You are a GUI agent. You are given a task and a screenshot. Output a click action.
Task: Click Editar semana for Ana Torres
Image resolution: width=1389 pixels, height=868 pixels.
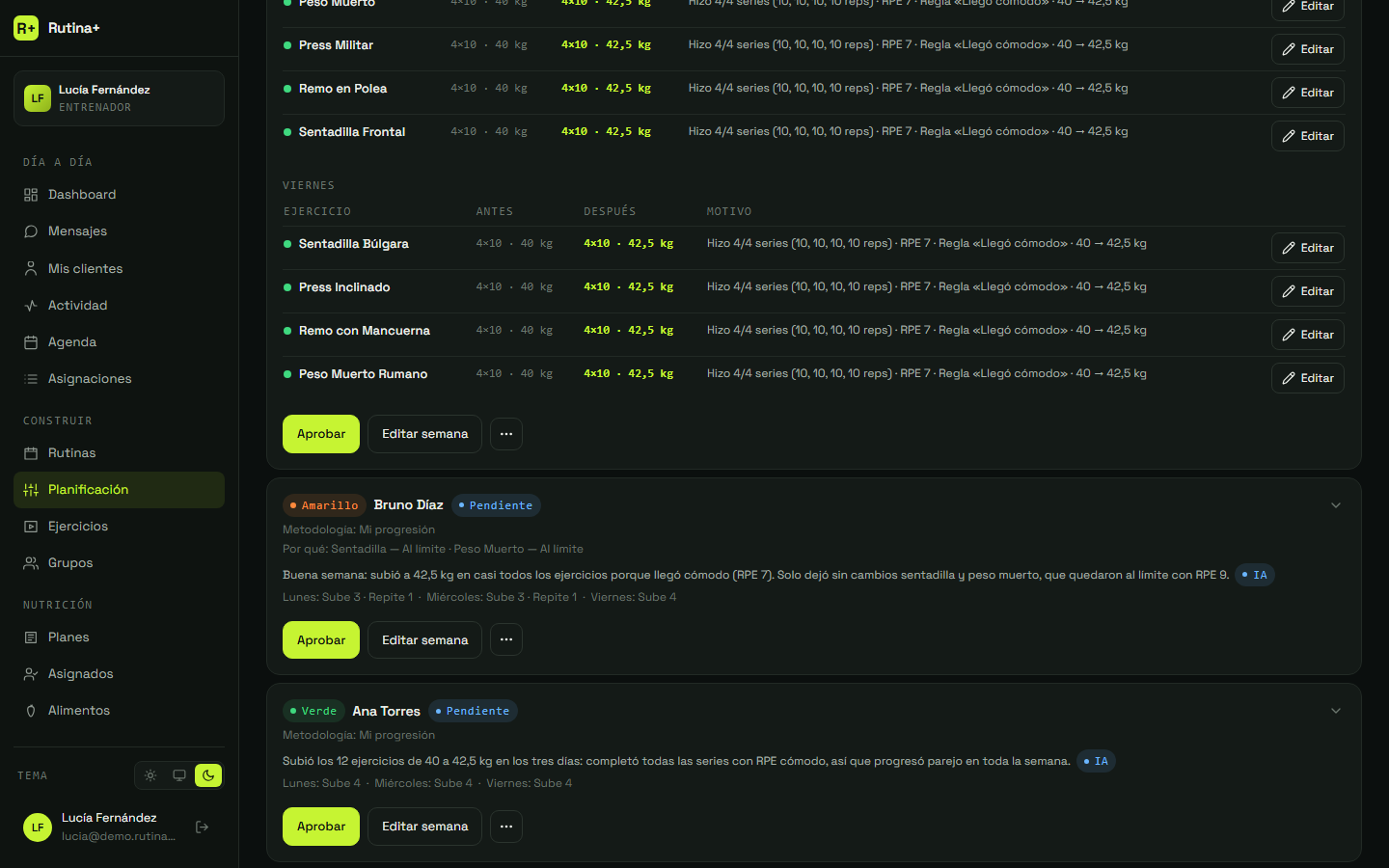(424, 827)
